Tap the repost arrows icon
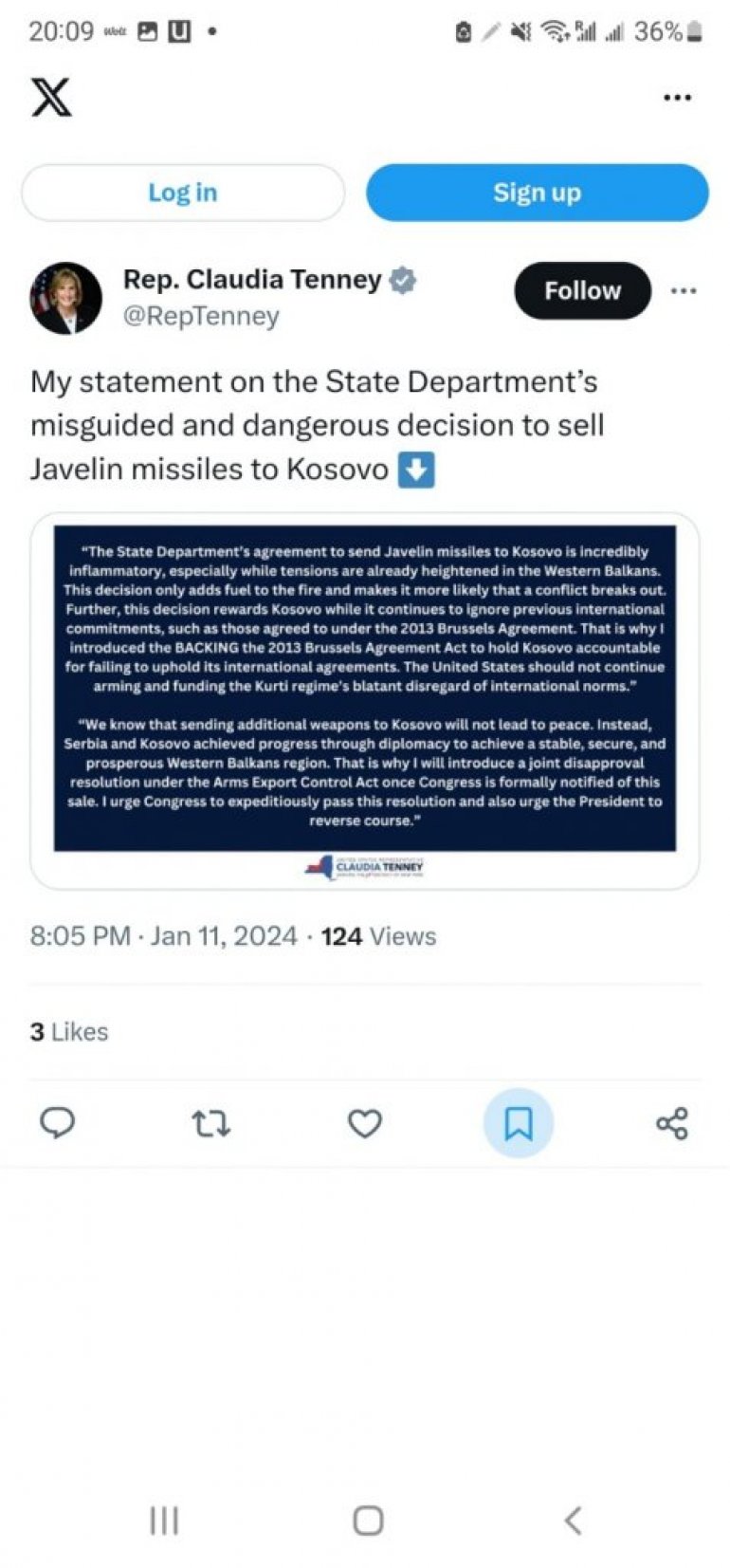 pos(210,1124)
